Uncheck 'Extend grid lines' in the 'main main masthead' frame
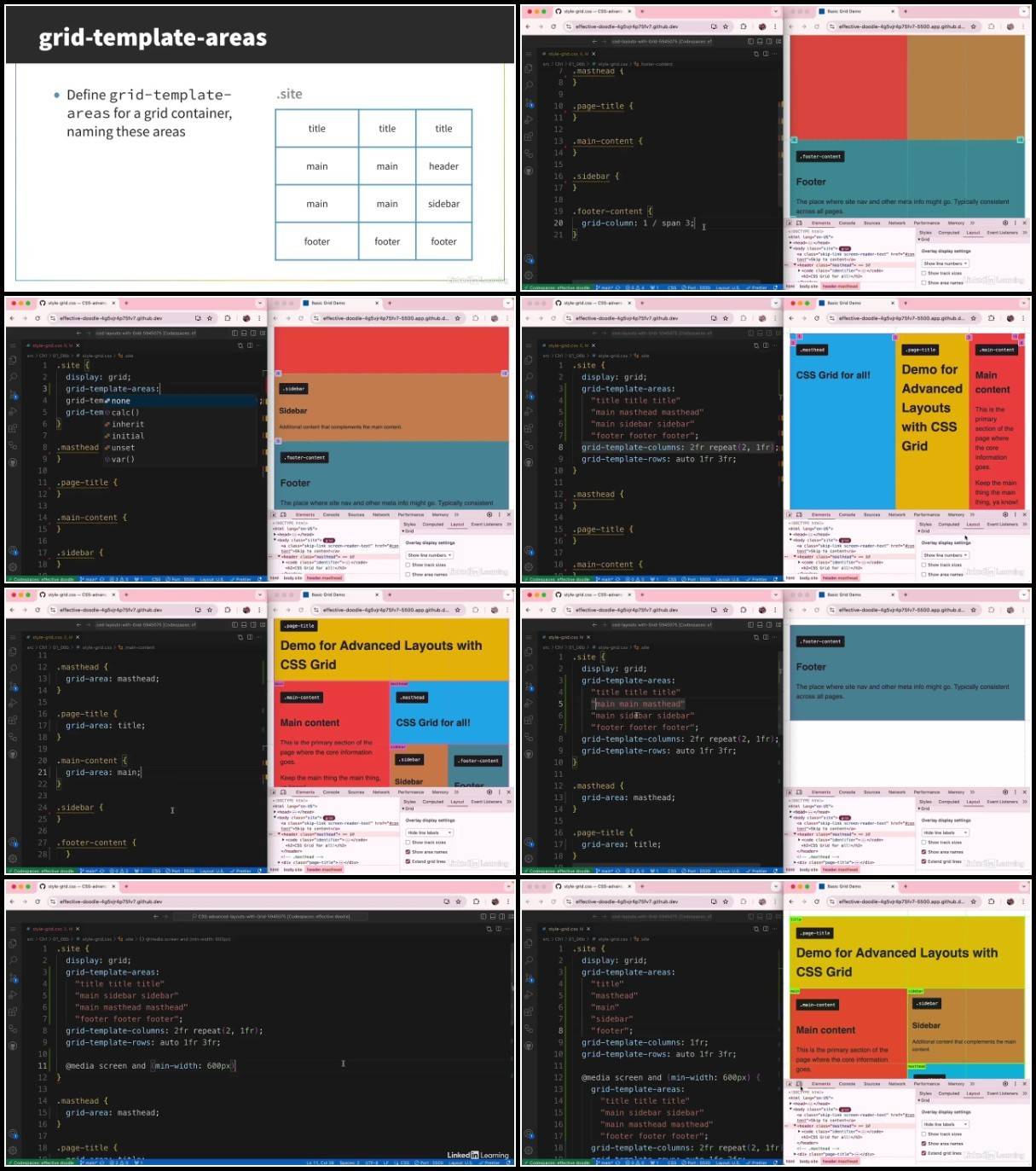The image size is (1036, 1171). [923, 861]
